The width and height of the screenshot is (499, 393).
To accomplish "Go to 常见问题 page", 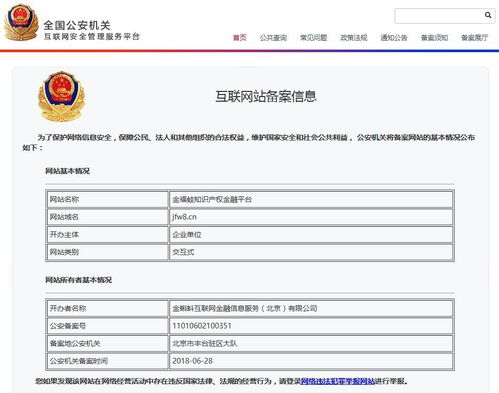I will [313, 38].
